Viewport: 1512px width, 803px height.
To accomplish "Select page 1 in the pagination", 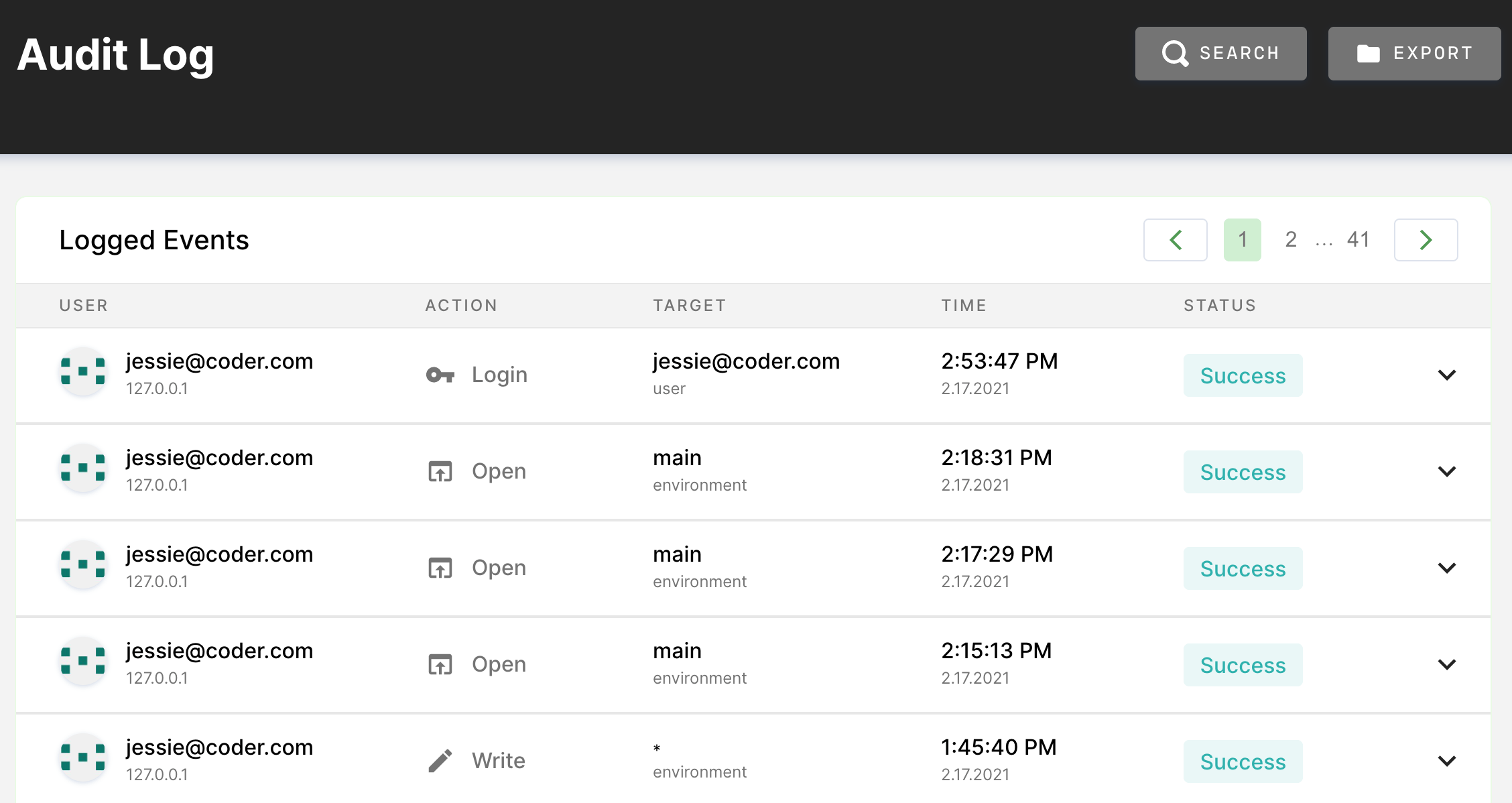I will click(1243, 239).
